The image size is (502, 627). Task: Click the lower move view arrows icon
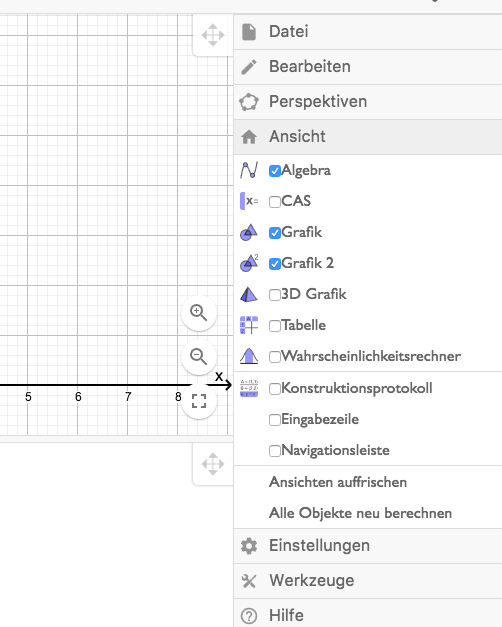(213, 464)
